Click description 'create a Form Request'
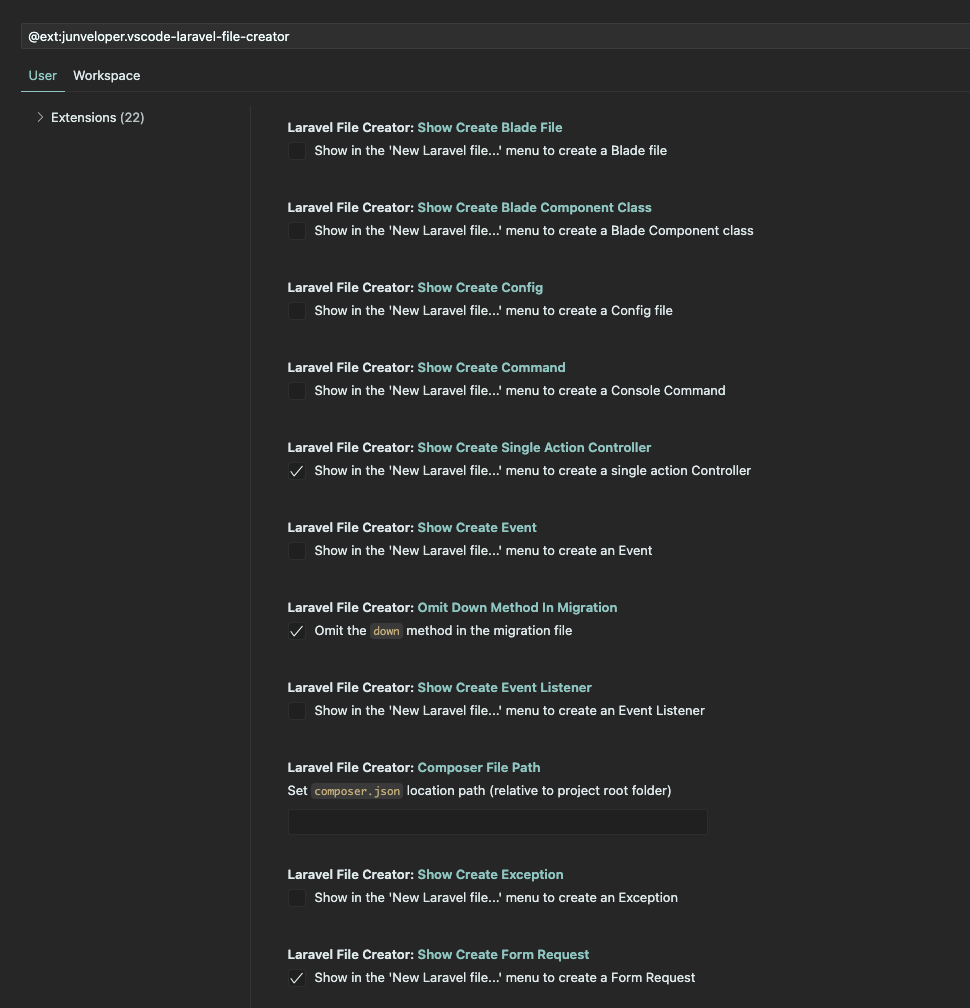The image size is (970, 1008). click(627, 978)
